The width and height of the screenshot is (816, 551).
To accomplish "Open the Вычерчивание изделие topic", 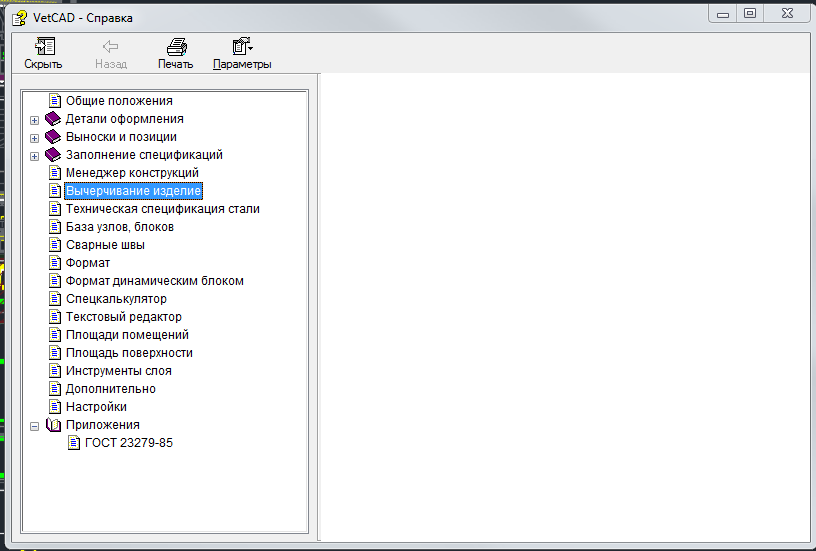I will click(133, 190).
